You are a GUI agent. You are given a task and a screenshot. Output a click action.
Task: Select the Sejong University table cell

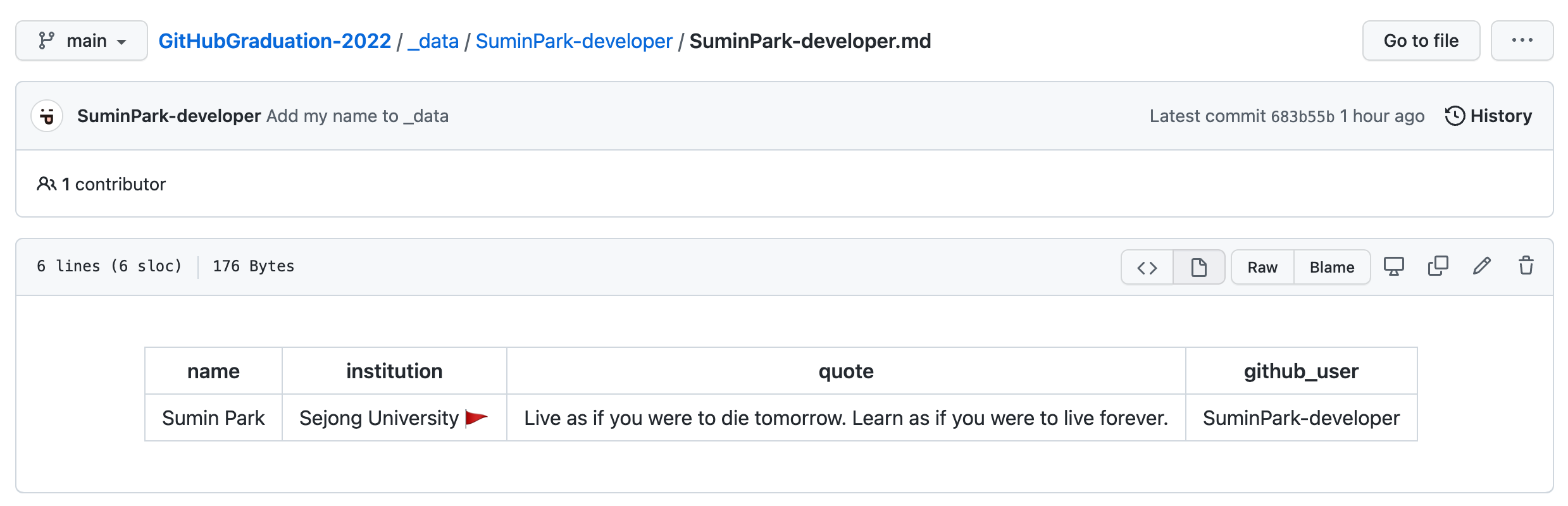(394, 417)
